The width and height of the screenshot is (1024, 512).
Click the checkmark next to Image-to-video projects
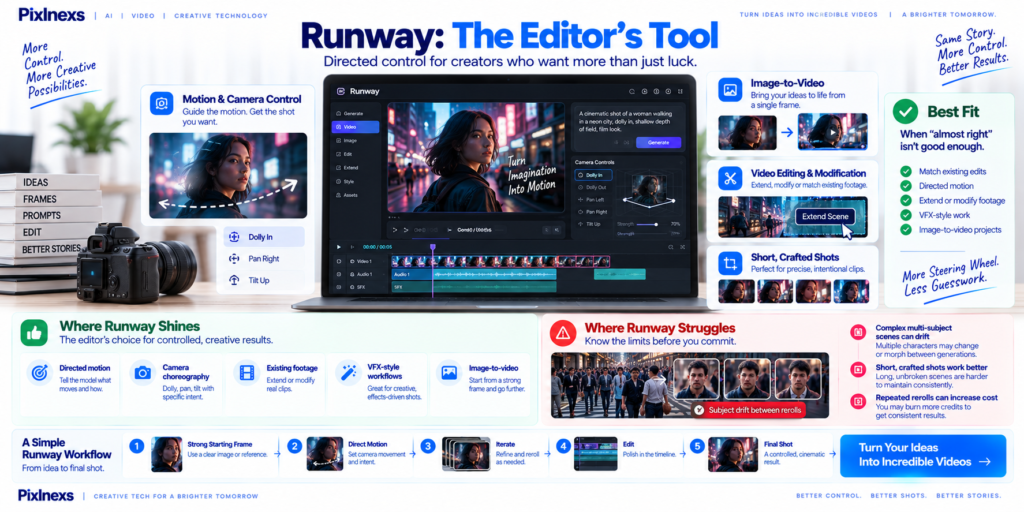click(x=906, y=229)
